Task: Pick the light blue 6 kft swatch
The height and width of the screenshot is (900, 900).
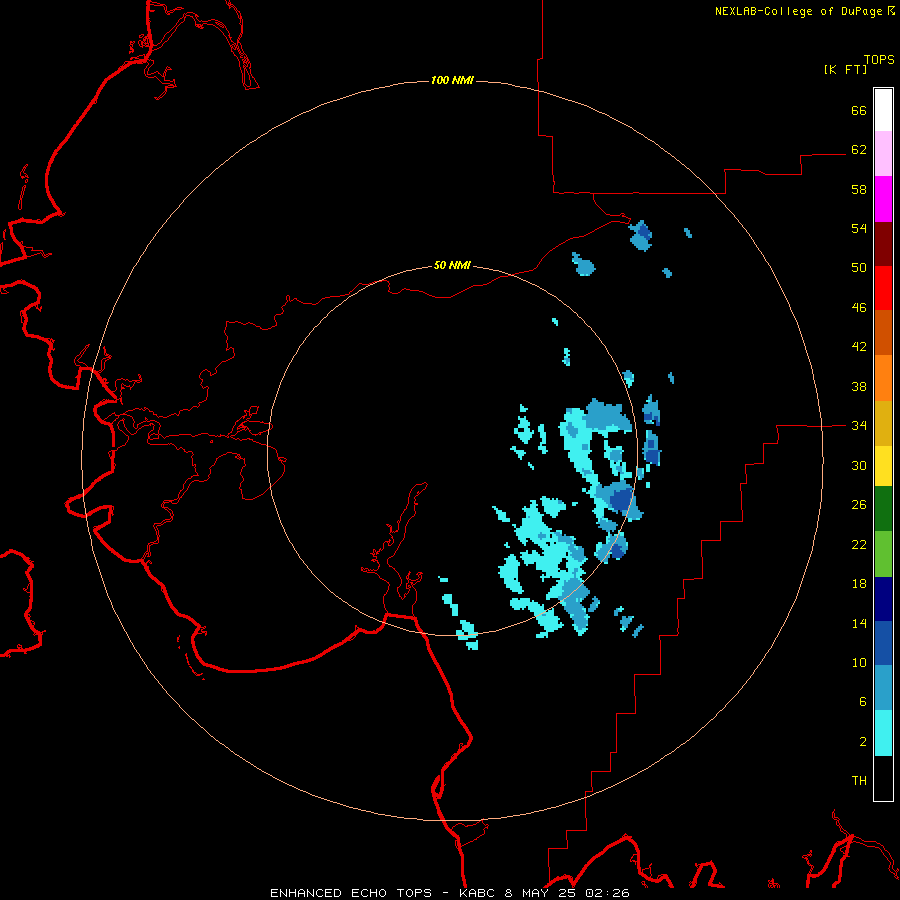Action: pos(883,688)
